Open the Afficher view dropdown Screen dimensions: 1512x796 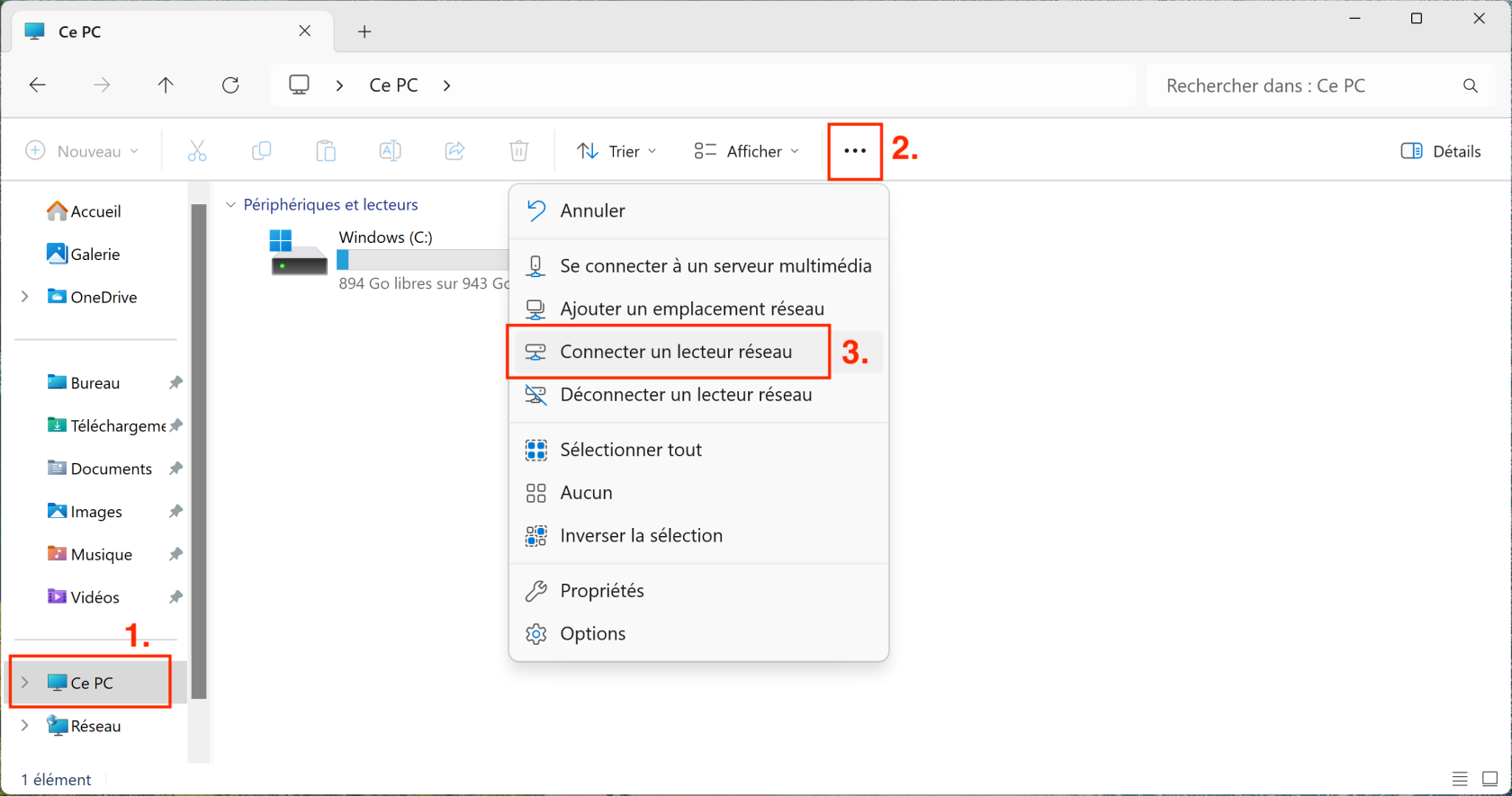746,151
